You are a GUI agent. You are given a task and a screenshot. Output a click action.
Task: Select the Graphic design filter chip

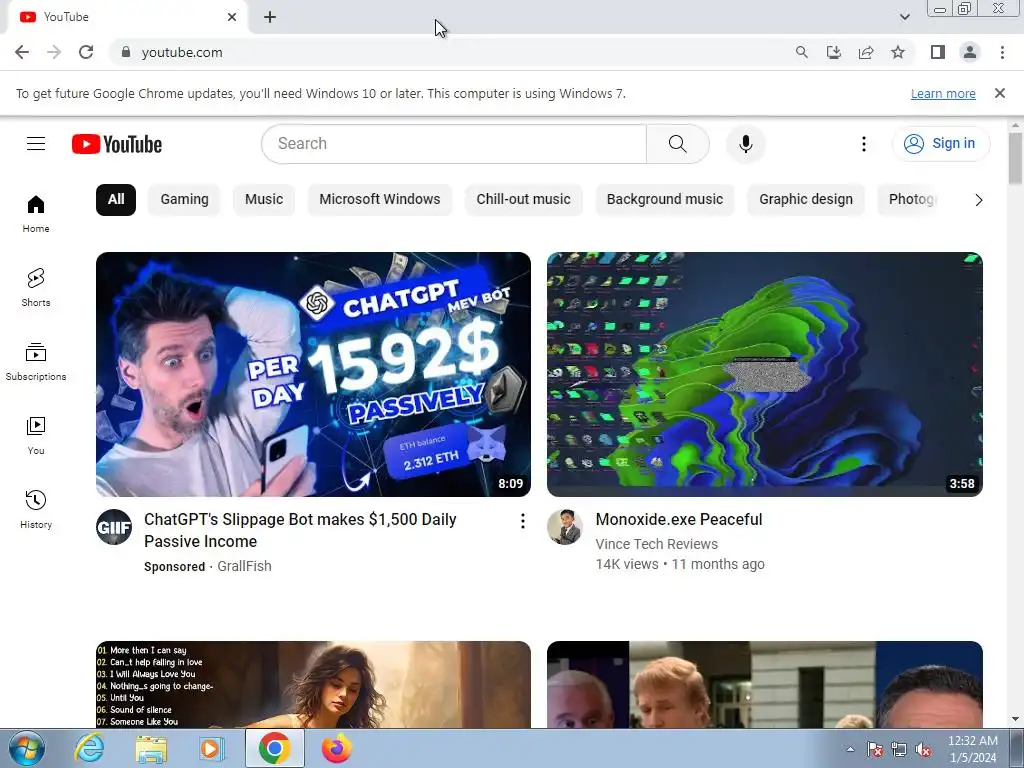tap(806, 200)
